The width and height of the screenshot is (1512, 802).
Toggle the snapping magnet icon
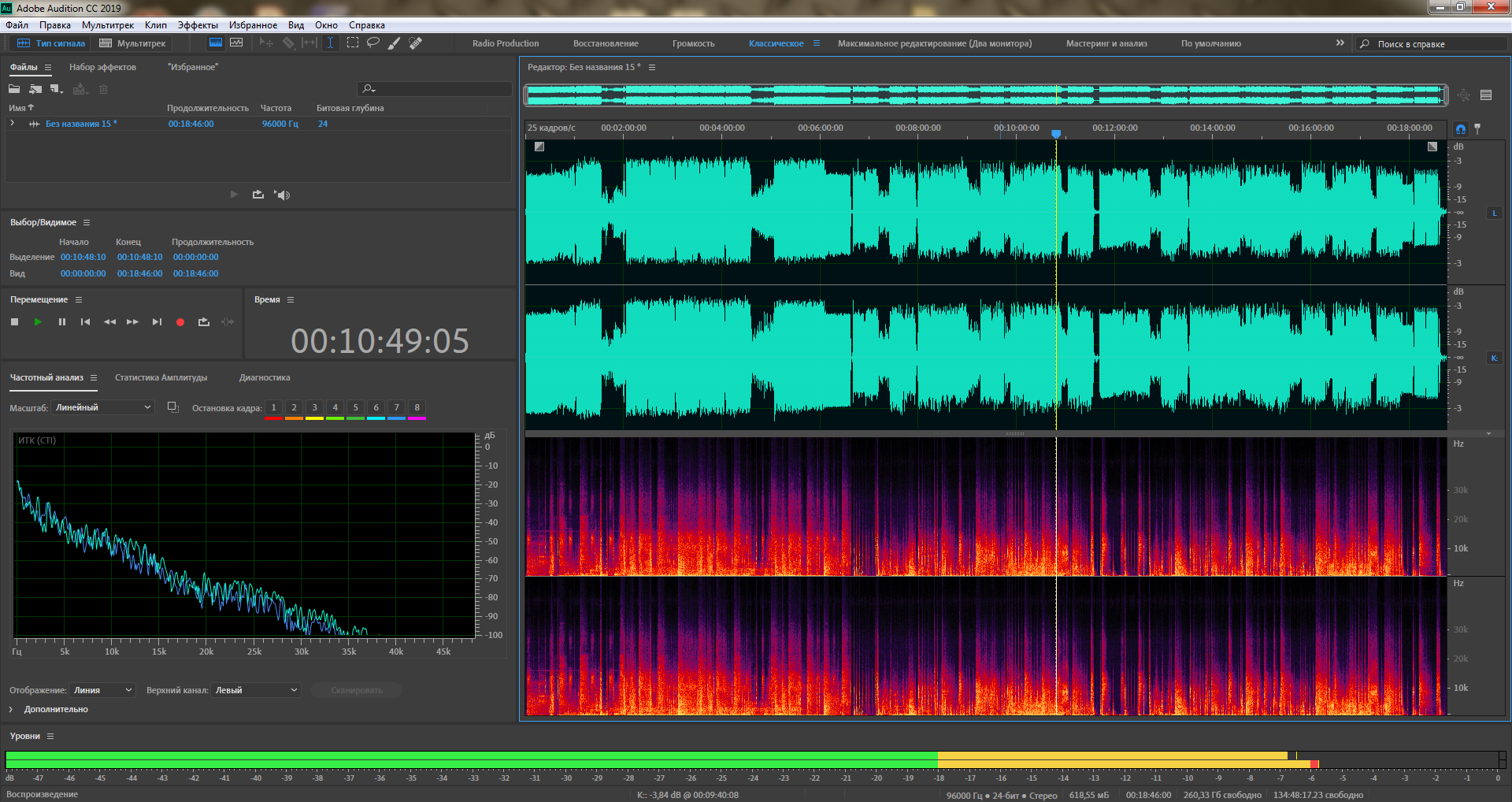(1461, 128)
